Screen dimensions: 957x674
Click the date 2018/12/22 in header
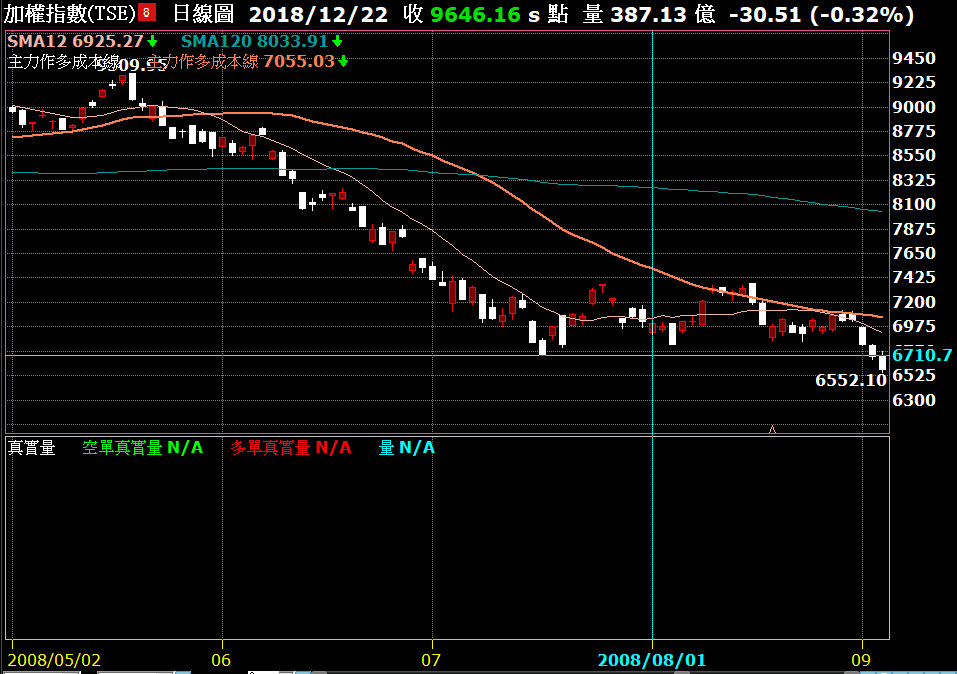(318, 15)
